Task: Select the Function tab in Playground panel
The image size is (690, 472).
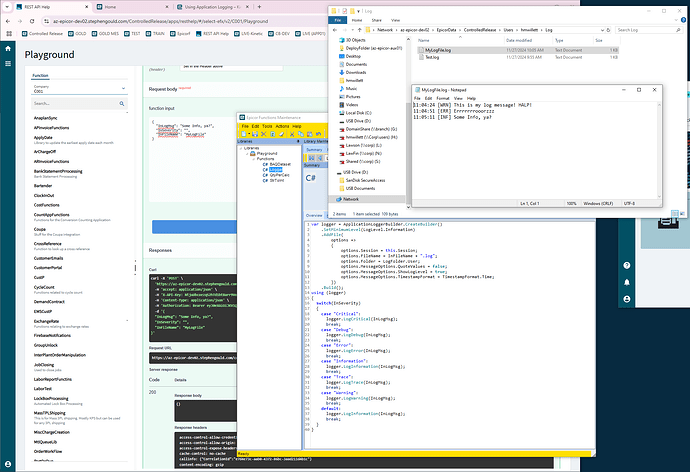Action: click(x=40, y=76)
